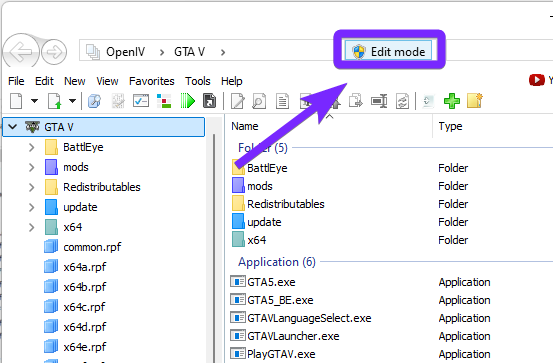This screenshot has width=553, height=363.
Task: Click the dark package shortcut toolbar icon
Action: (x=209, y=101)
